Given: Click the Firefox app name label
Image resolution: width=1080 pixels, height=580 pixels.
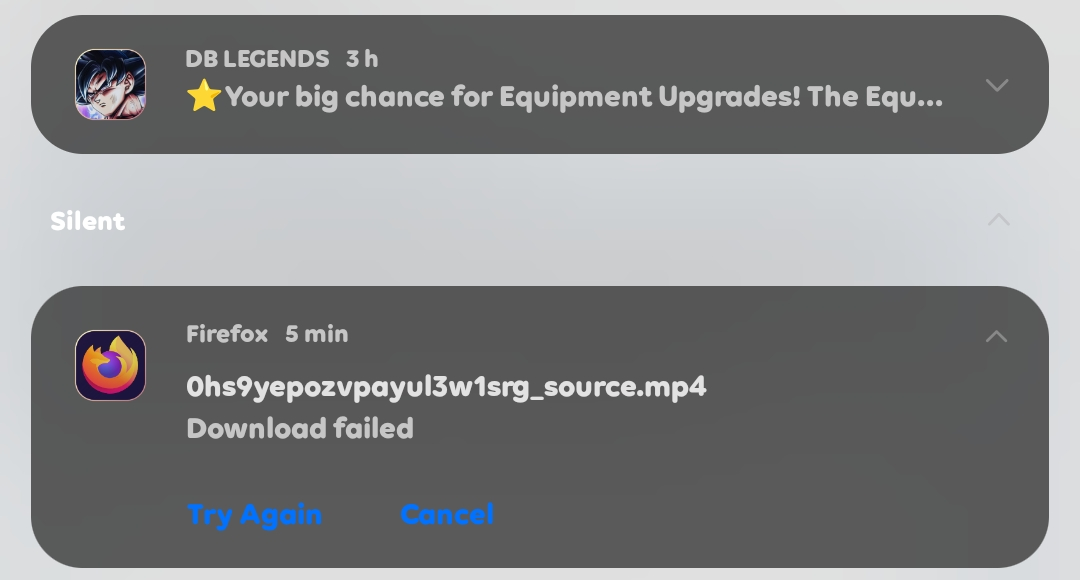Looking at the screenshot, I should click(227, 334).
